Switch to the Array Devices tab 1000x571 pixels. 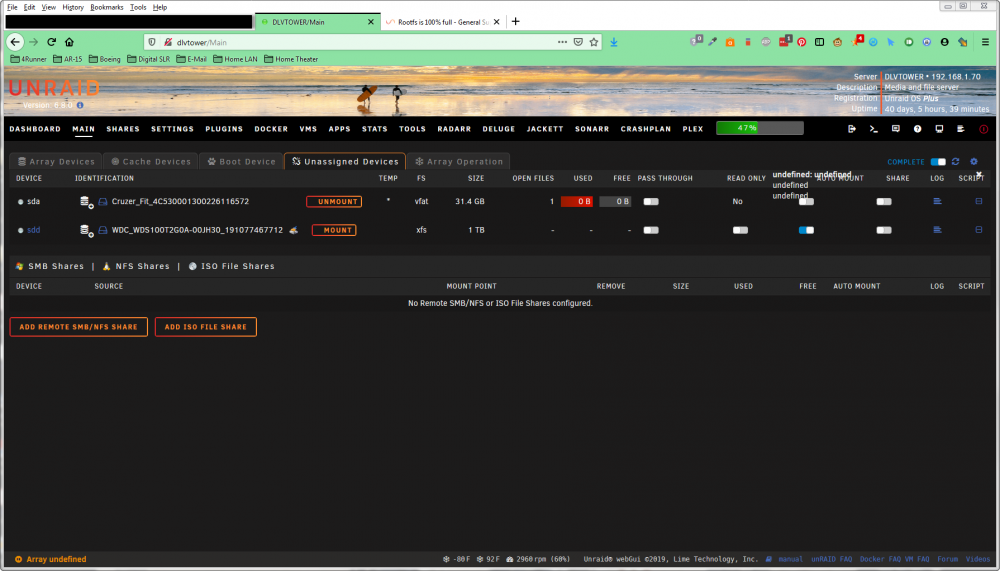(56, 161)
